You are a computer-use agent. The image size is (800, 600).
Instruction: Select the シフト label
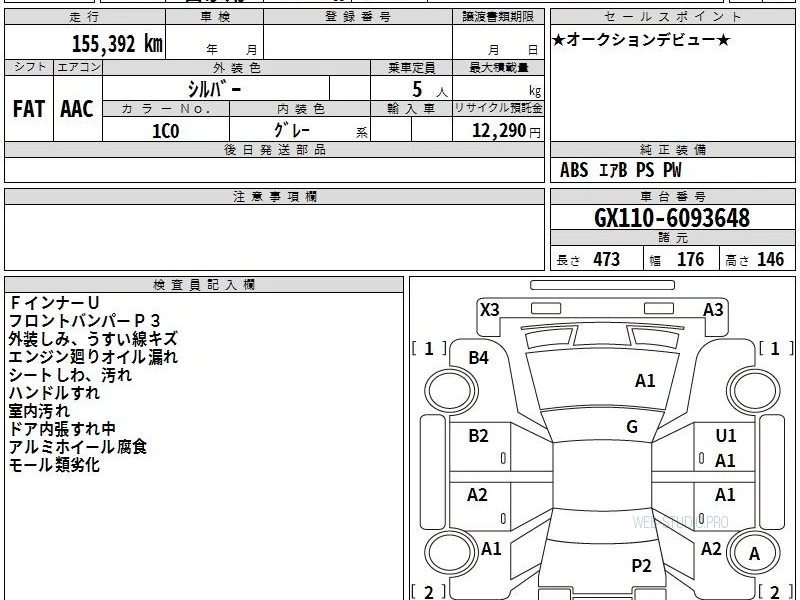30,67
